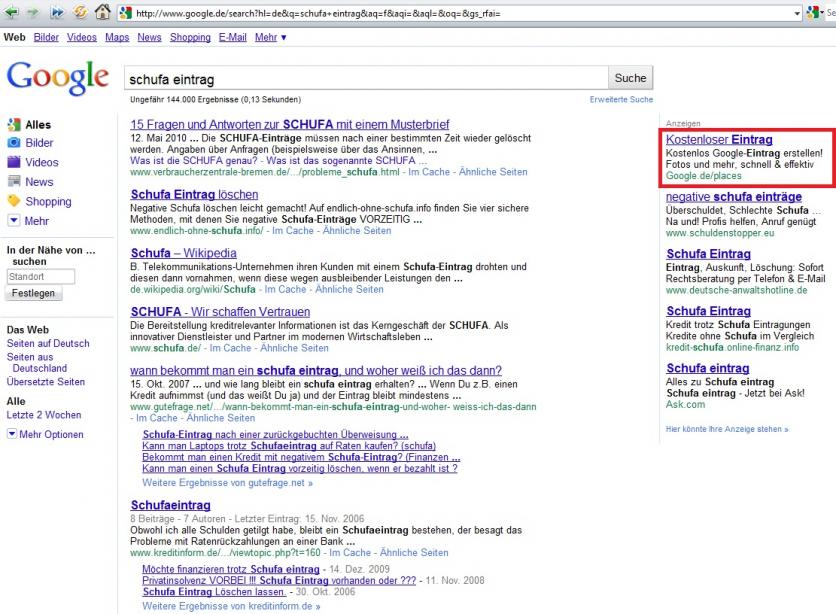The height and width of the screenshot is (614, 836).
Task: Select the Alles icon in sidebar
Action: [x=14, y=125]
